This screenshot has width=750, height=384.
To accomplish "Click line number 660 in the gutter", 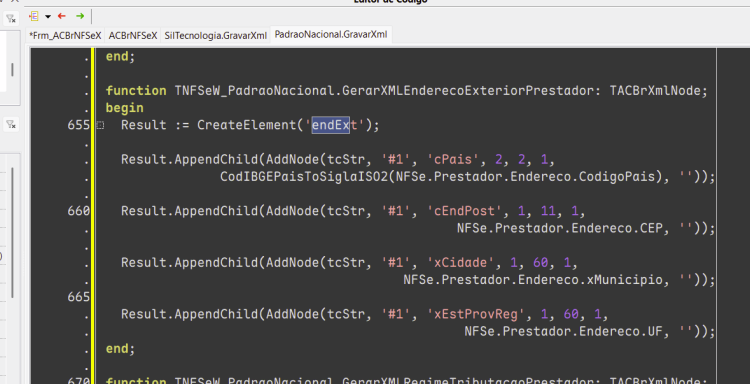I will [78, 211].
